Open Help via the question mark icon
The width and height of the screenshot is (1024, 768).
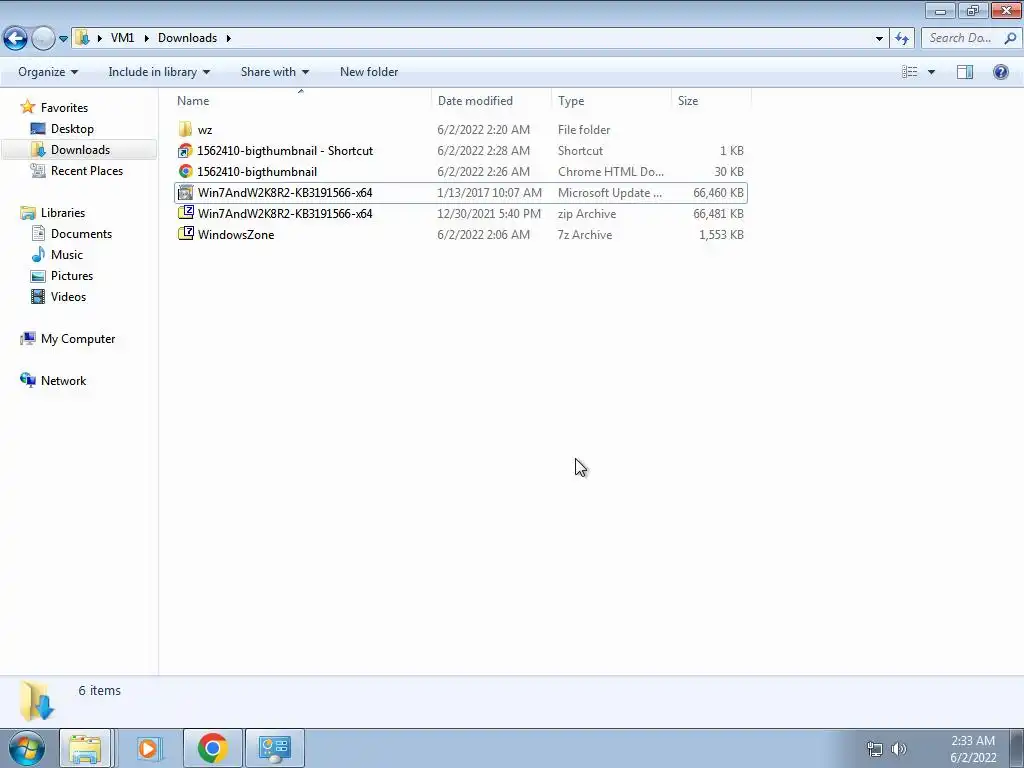click(x=1000, y=72)
